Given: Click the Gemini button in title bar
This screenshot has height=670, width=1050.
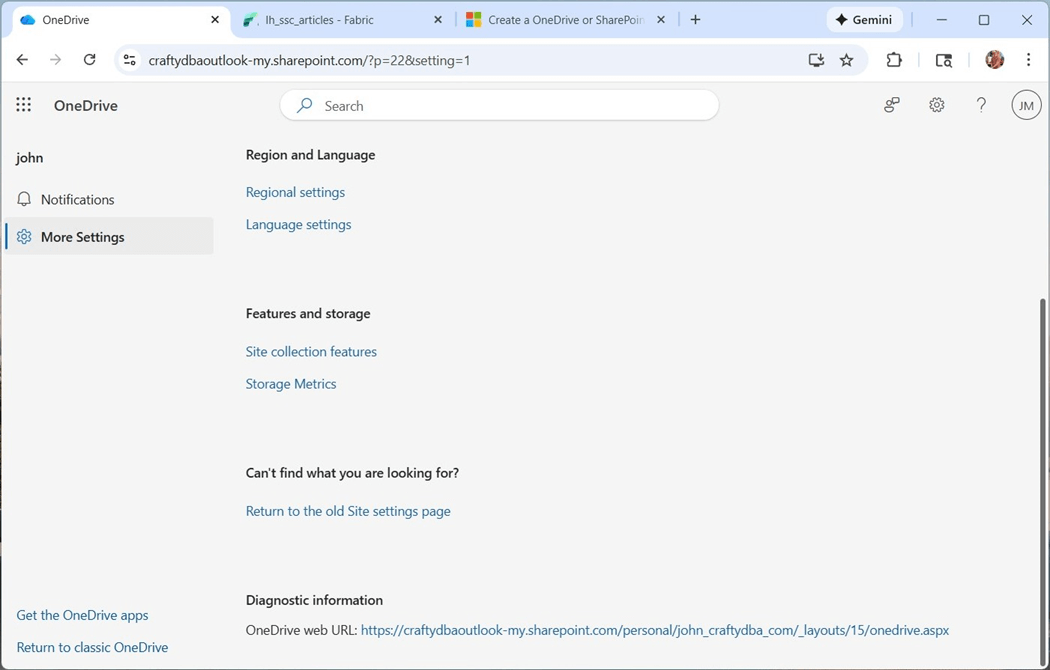Looking at the screenshot, I should click(865, 20).
